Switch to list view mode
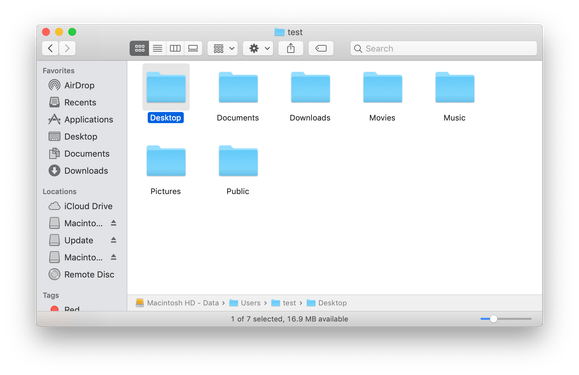Image resolution: width=579 pixels, height=375 pixels. coord(158,48)
